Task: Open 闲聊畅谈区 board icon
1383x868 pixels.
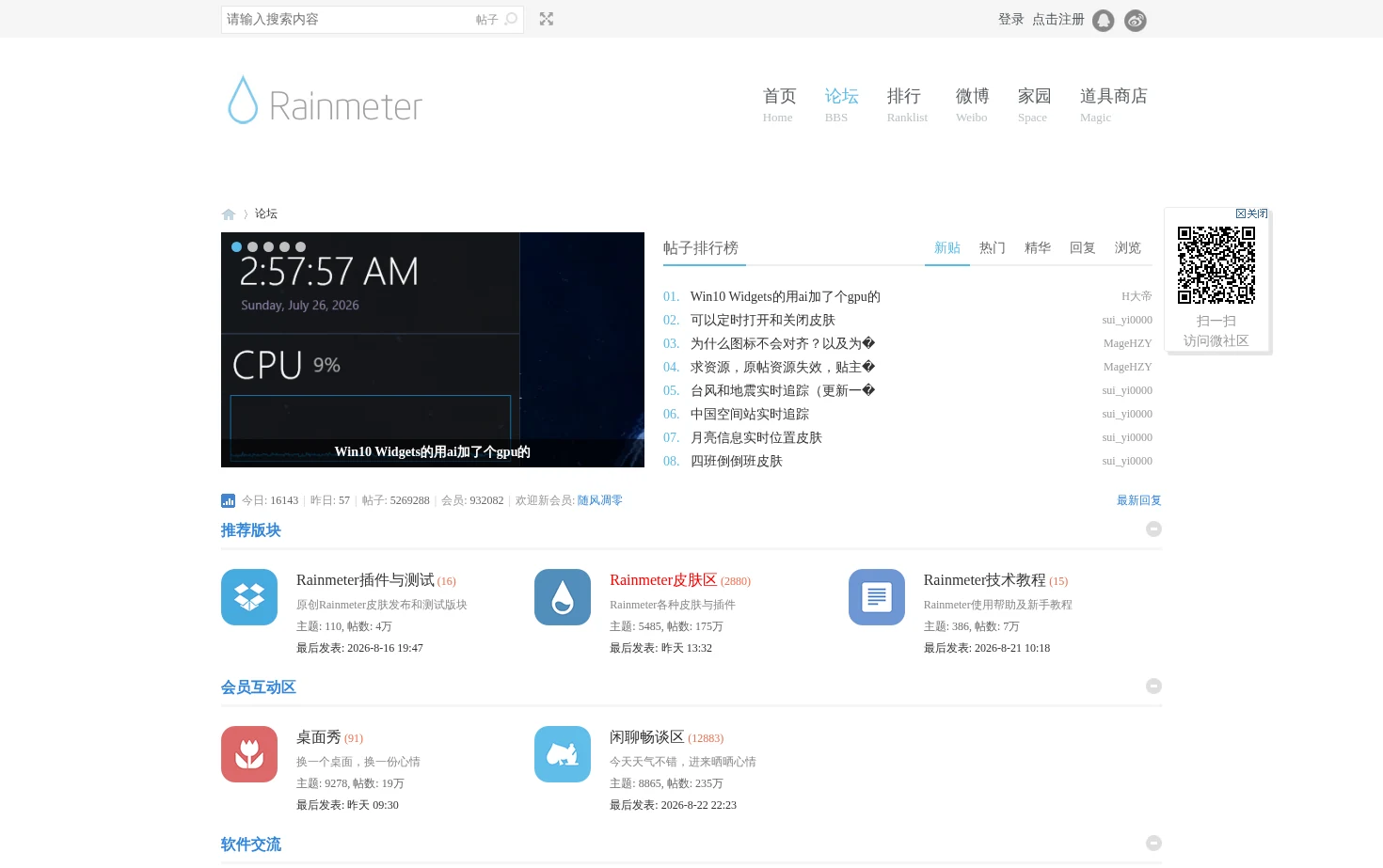Action: [x=563, y=754]
